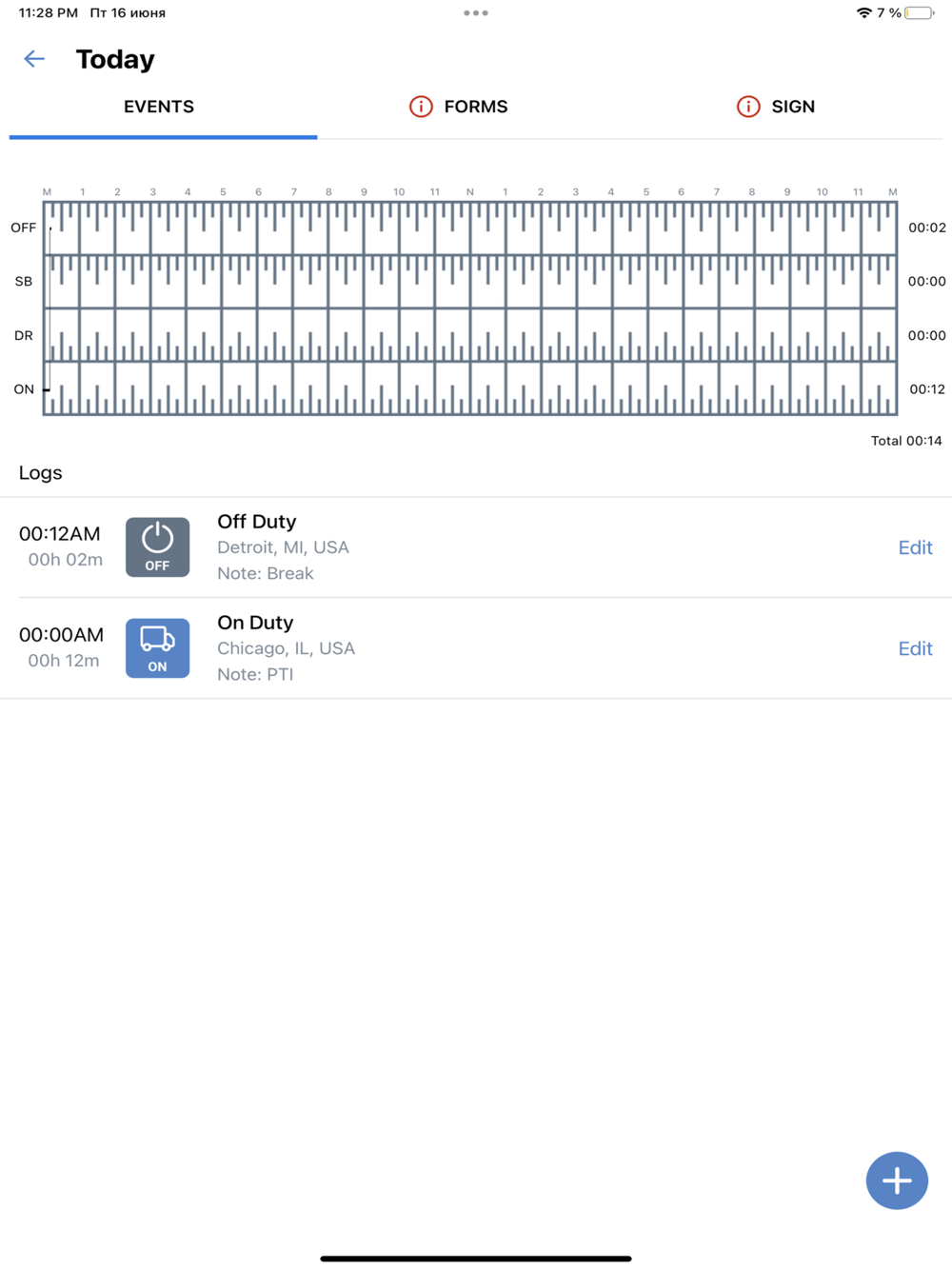Screen dimensions: 952x1270
Task: Click the three dots multitasking menu
Action: pyautogui.click(x=476, y=13)
